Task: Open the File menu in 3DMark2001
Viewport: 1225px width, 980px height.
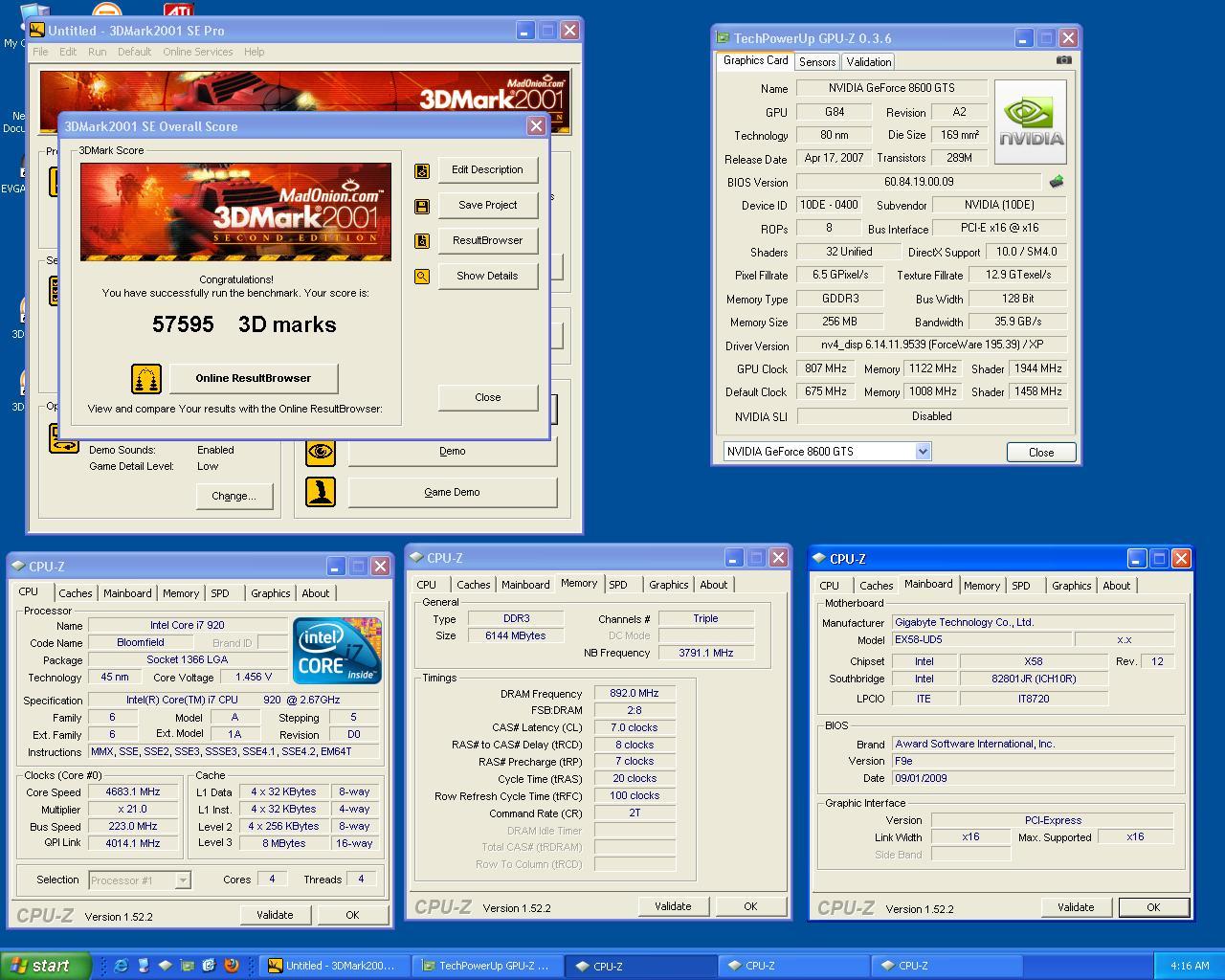Action: [40, 52]
